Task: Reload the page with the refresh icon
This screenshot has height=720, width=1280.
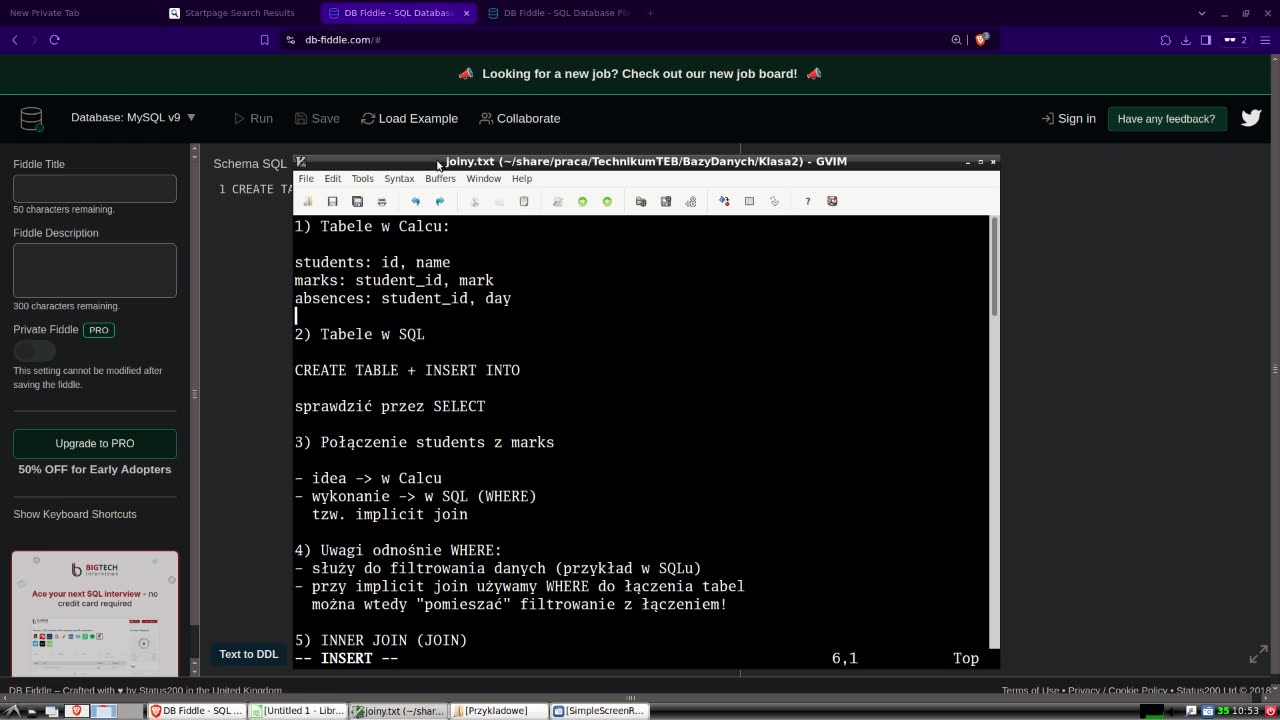Action: 54,40
